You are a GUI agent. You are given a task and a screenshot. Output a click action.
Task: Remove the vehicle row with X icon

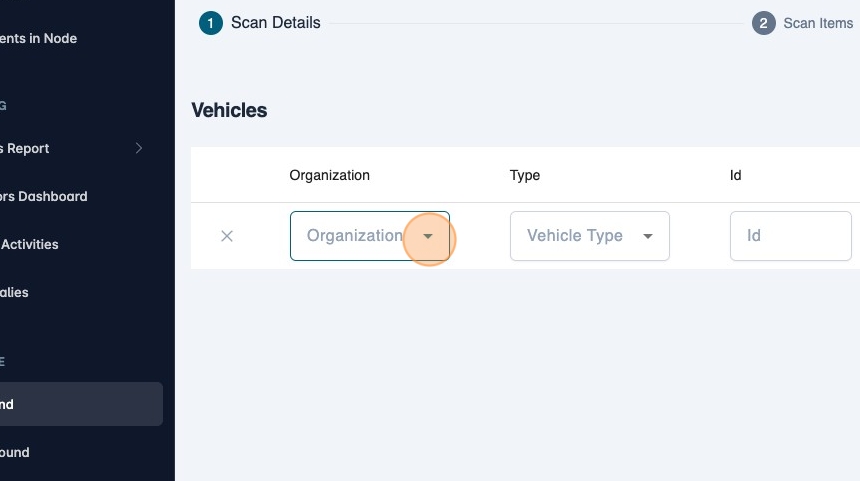pos(227,236)
